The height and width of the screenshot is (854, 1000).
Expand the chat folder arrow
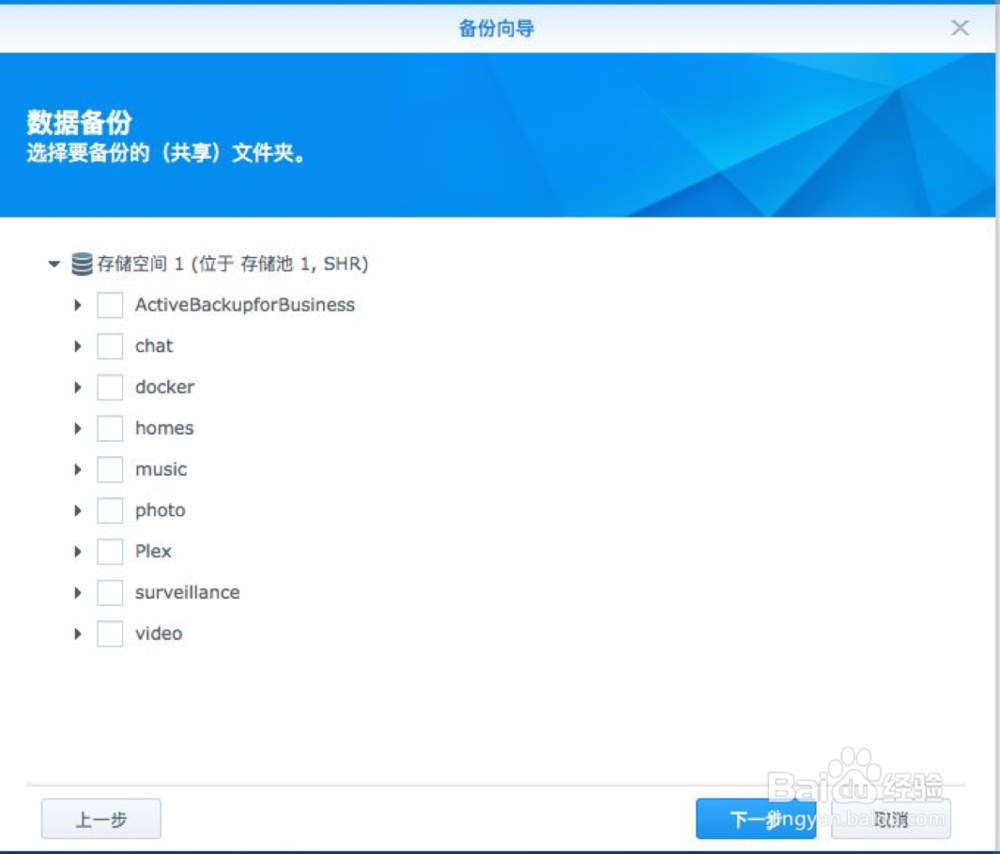[78, 346]
